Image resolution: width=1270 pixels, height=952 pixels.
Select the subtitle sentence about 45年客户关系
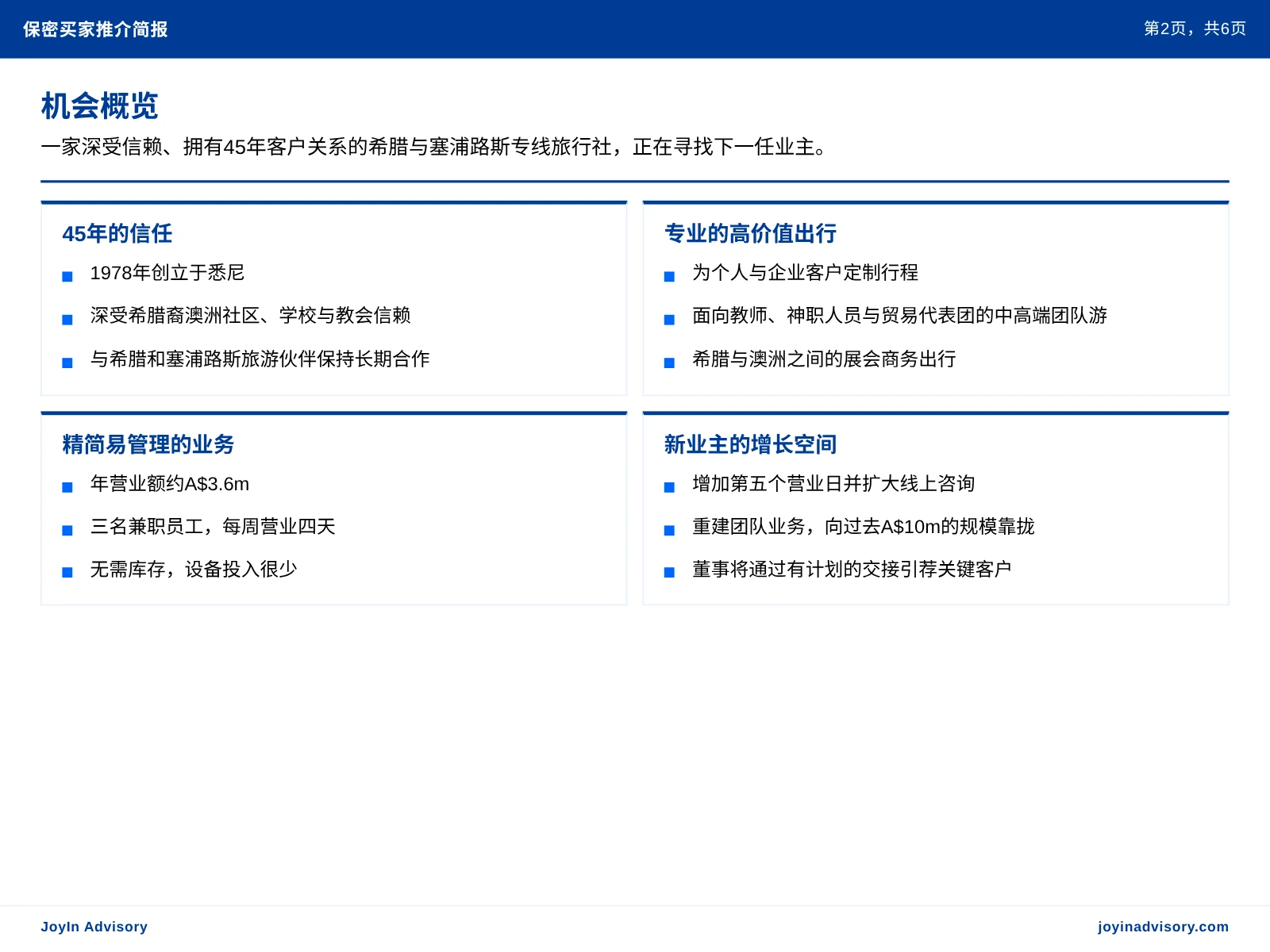434,147
